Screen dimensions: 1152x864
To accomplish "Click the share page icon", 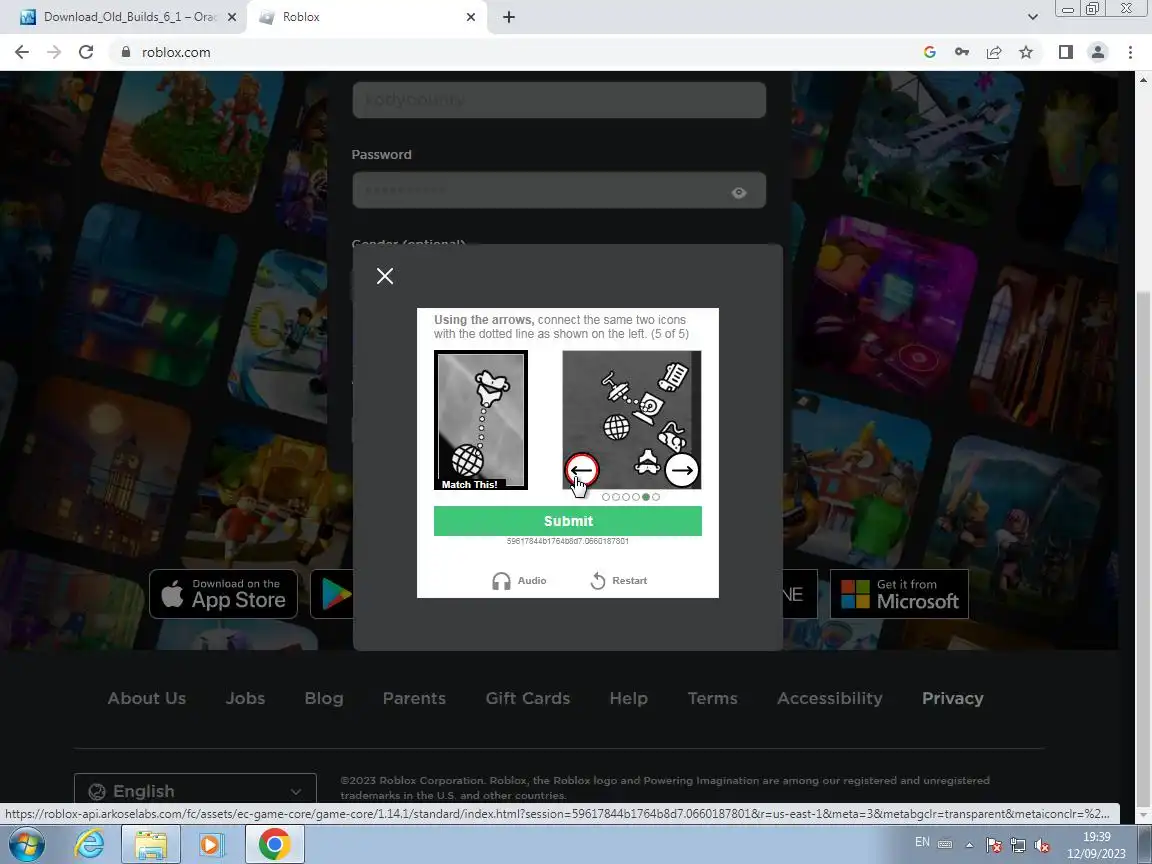I will click(x=994, y=51).
